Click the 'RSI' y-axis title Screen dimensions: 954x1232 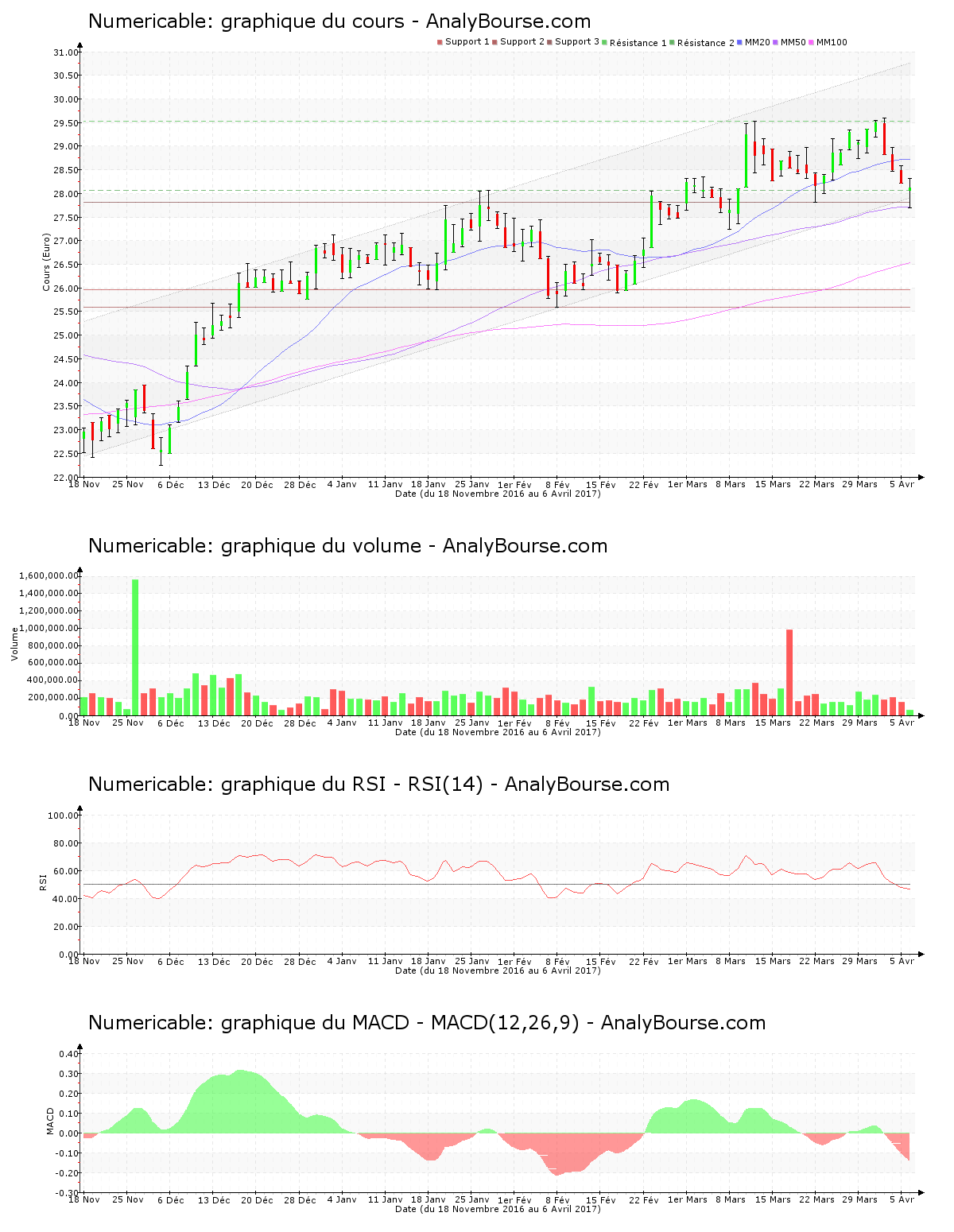tap(43, 881)
